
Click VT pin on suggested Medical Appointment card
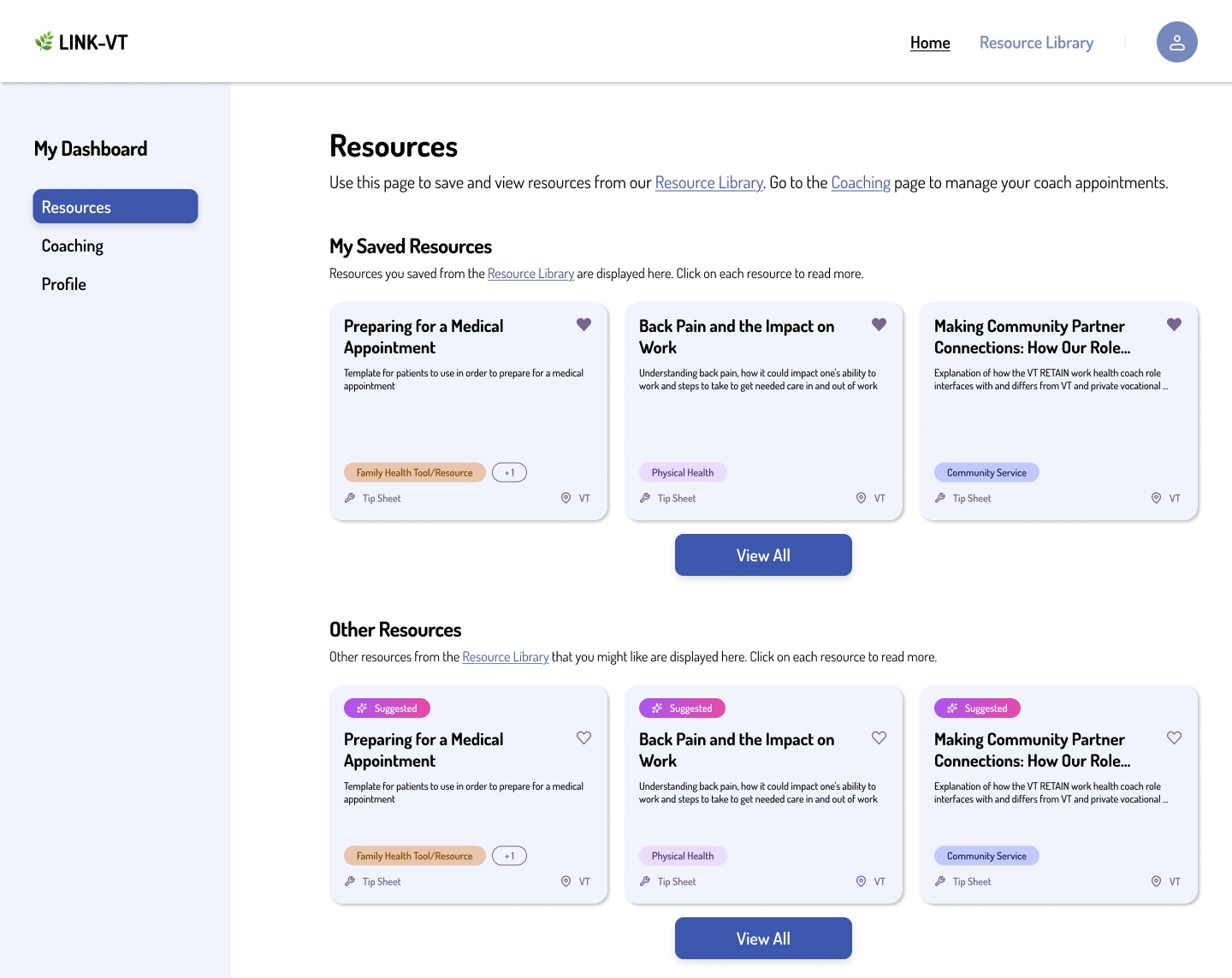coord(566,881)
